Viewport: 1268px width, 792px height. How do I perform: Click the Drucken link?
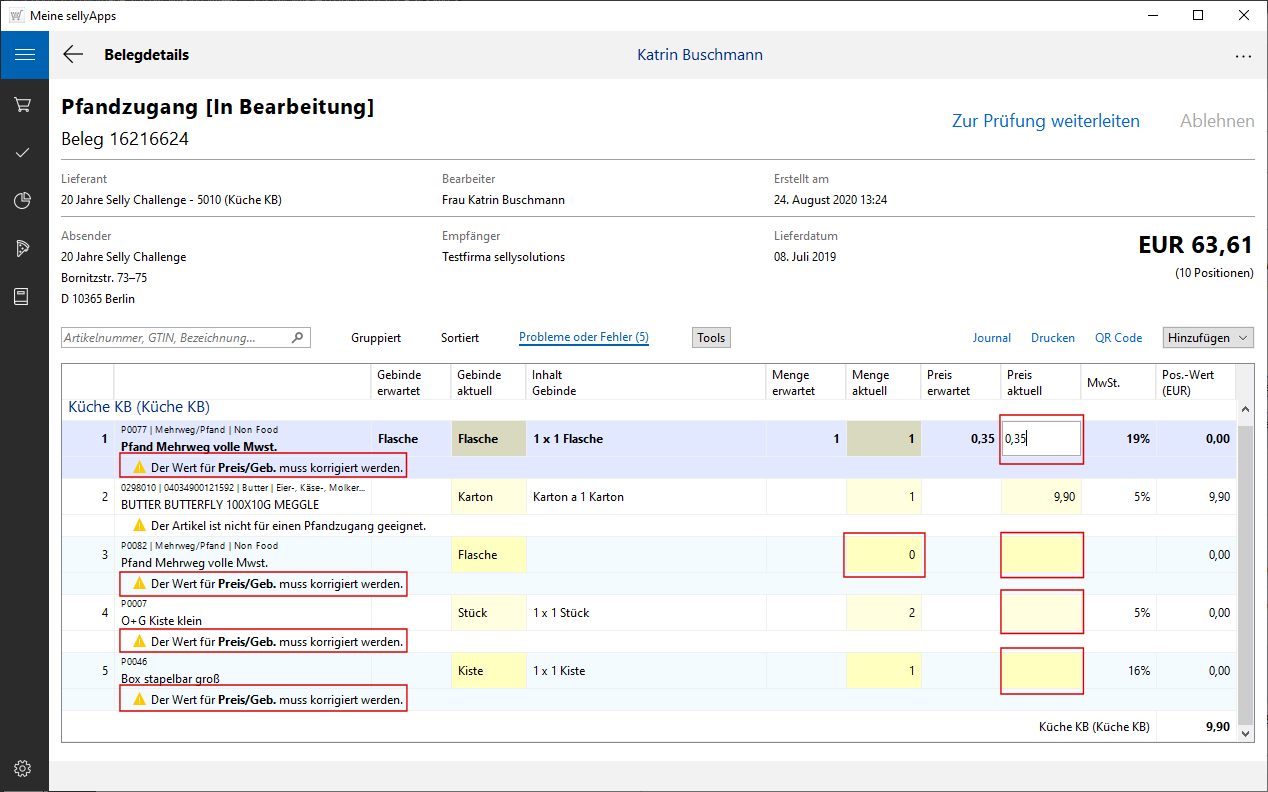[x=1053, y=338]
